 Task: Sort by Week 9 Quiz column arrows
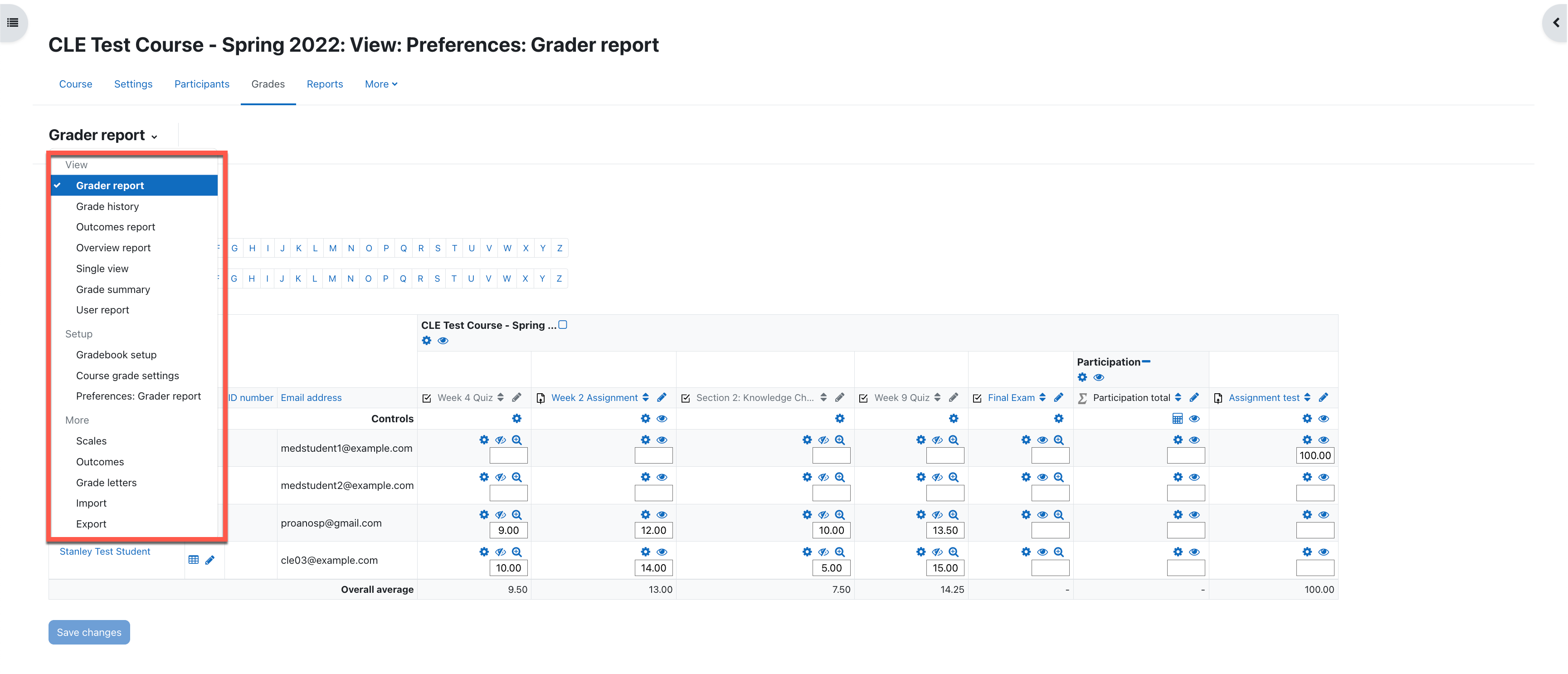(x=937, y=398)
